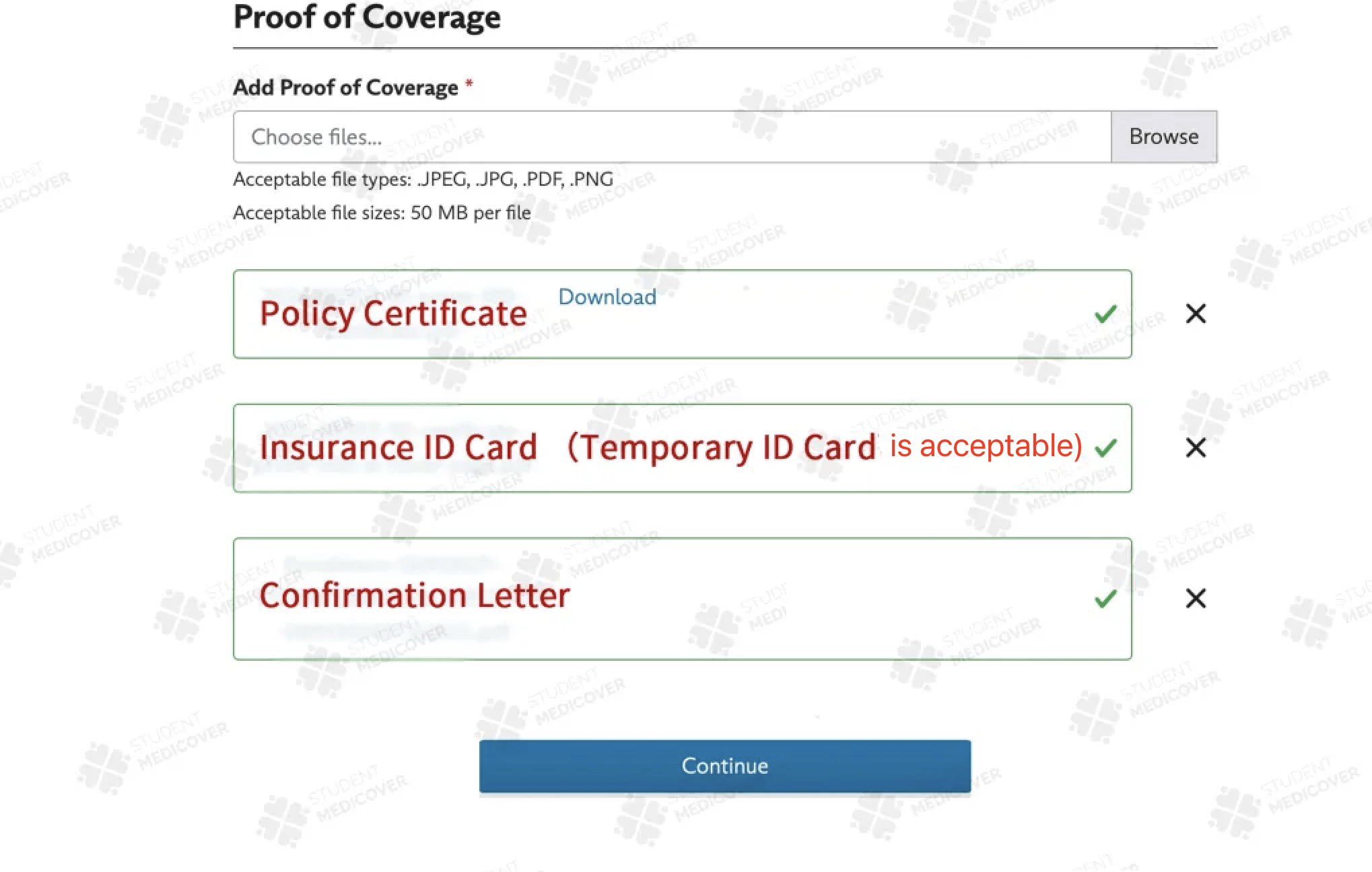Select the Policy Certificate file entry
This screenshot has width=1372, height=872.
click(683, 314)
